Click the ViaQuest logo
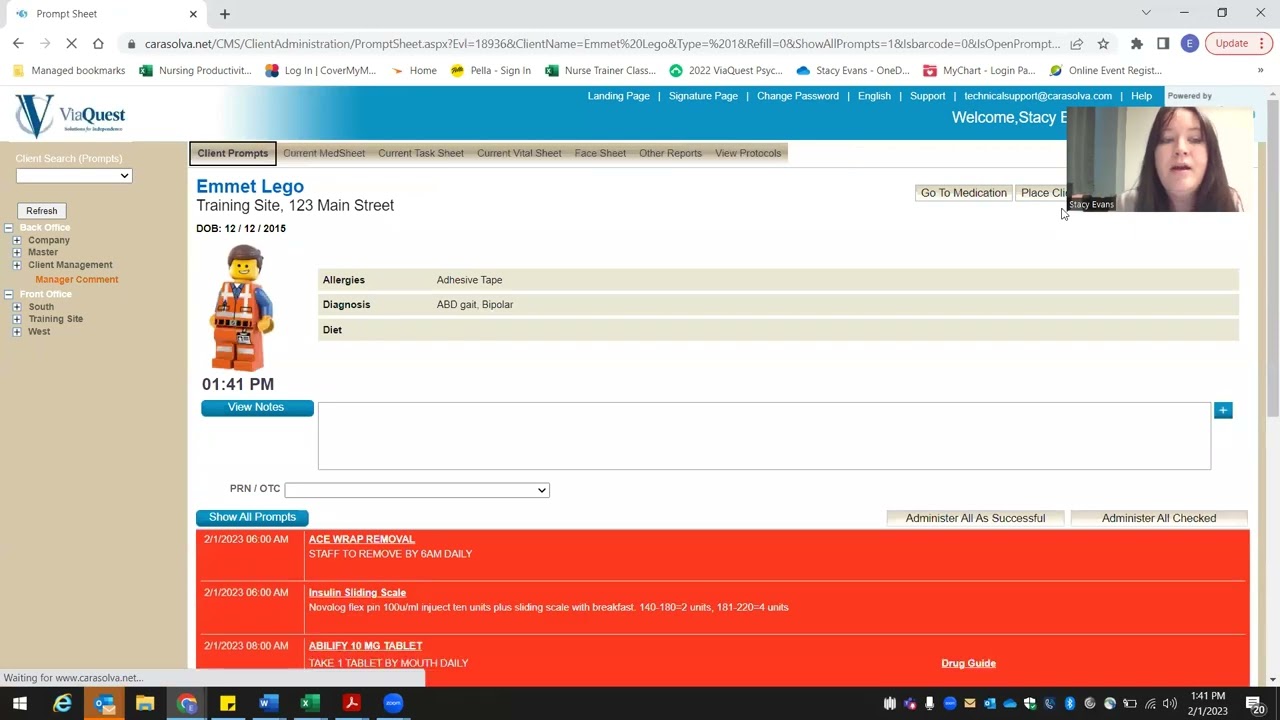 pyautogui.click(x=70, y=116)
